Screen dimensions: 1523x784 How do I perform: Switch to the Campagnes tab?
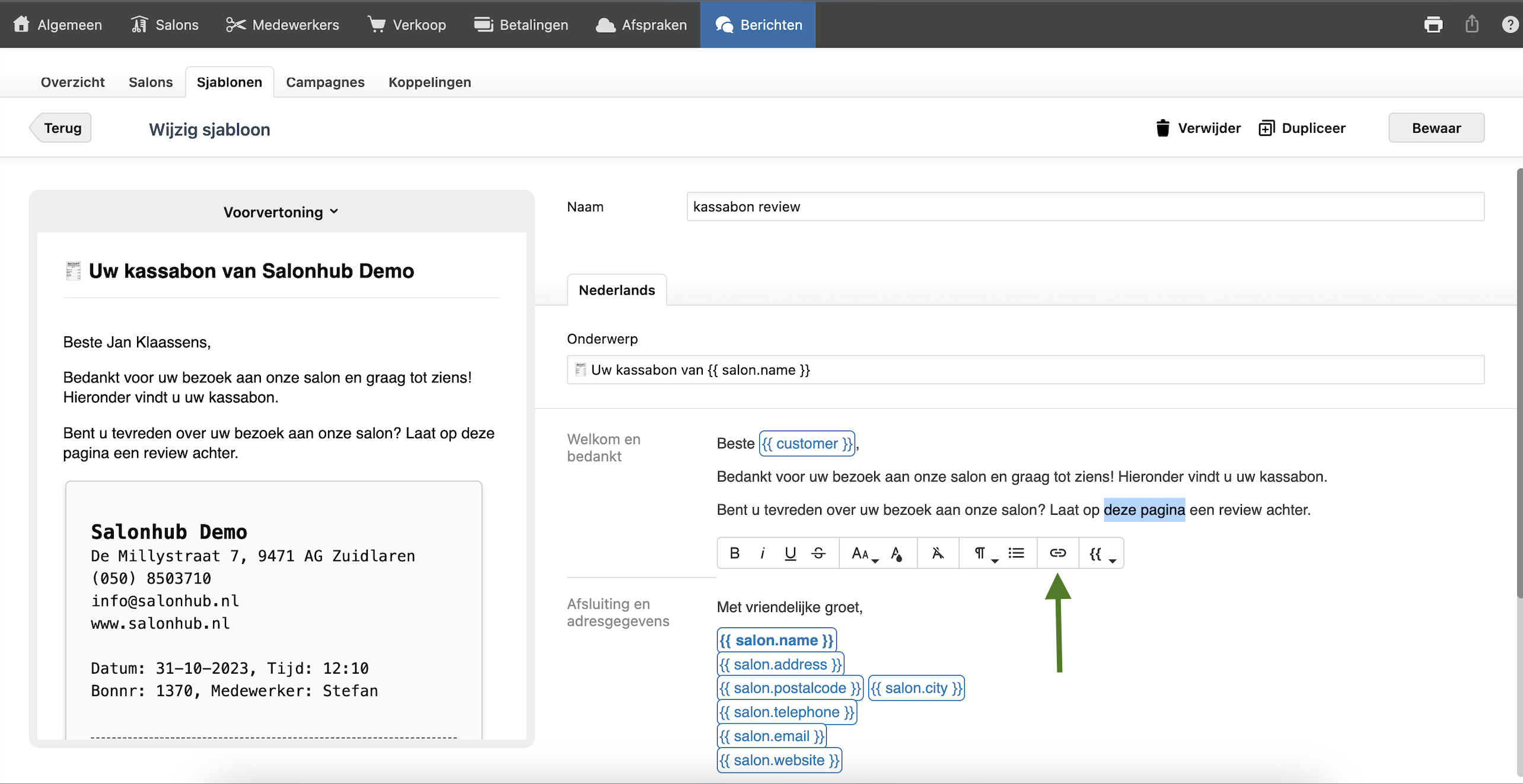(325, 82)
